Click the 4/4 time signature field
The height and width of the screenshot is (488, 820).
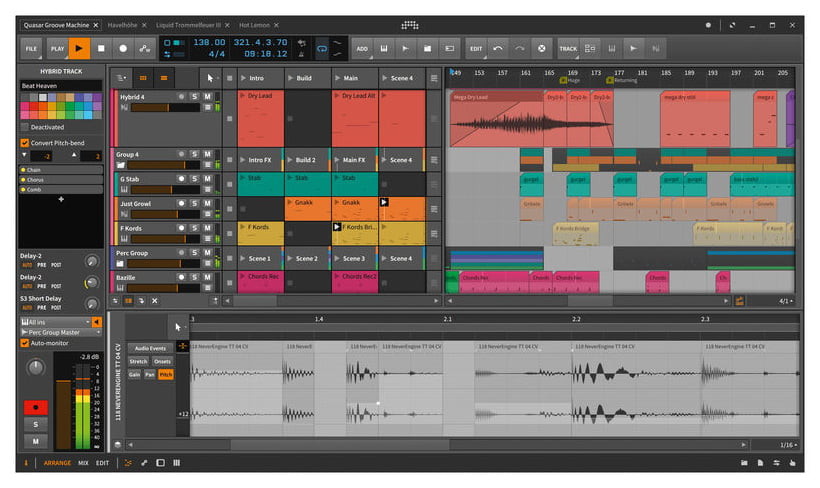tap(217, 54)
